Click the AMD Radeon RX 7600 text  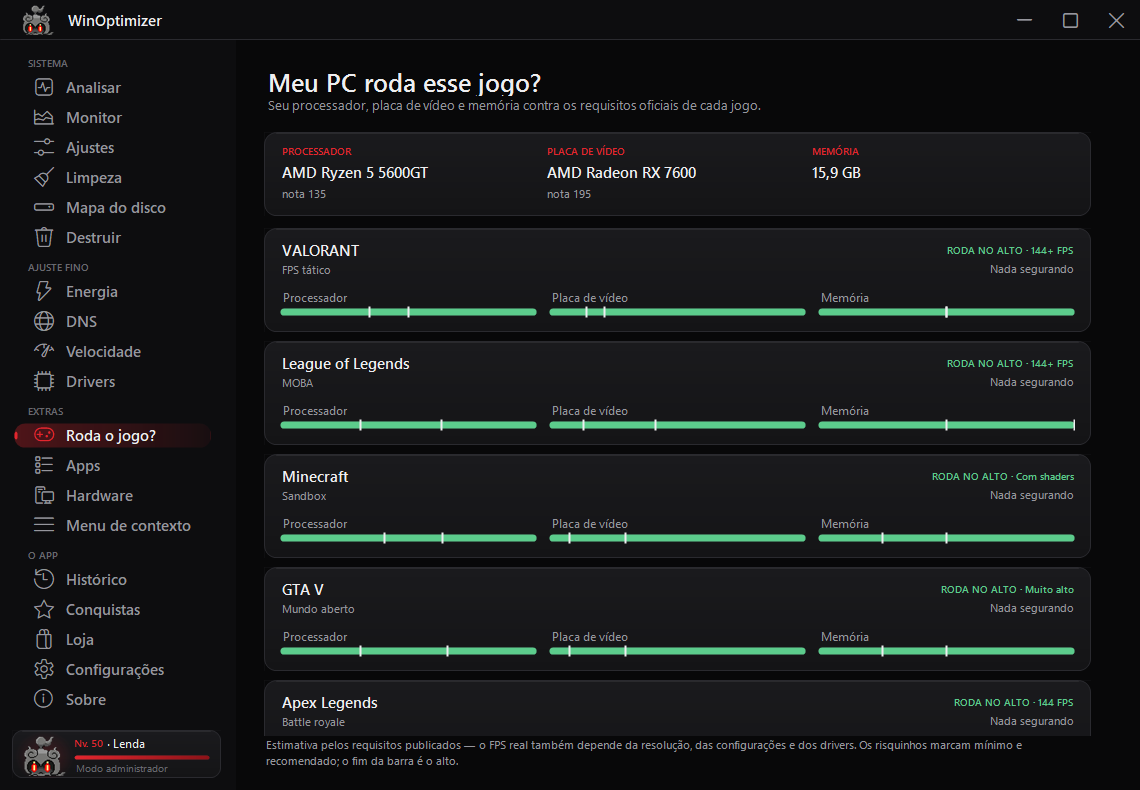[622, 173]
